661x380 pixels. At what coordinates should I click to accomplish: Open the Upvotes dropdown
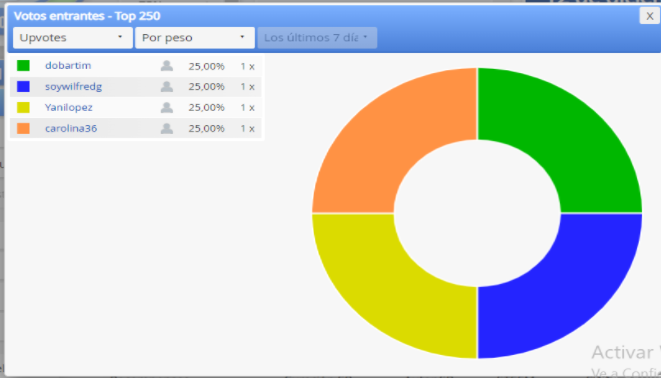(x=73, y=38)
